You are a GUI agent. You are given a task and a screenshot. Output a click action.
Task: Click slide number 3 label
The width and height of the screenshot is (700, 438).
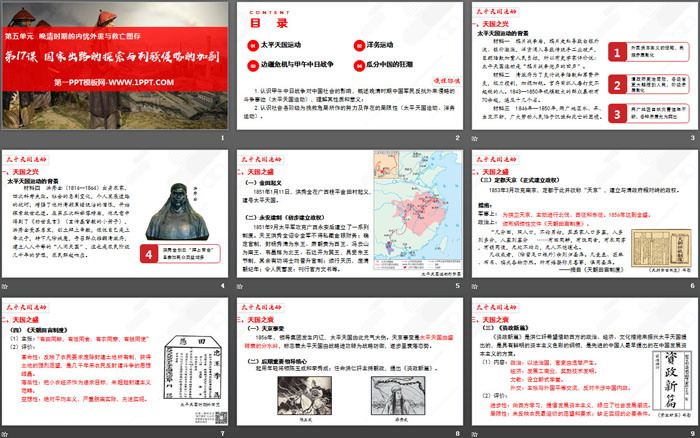(x=692, y=138)
